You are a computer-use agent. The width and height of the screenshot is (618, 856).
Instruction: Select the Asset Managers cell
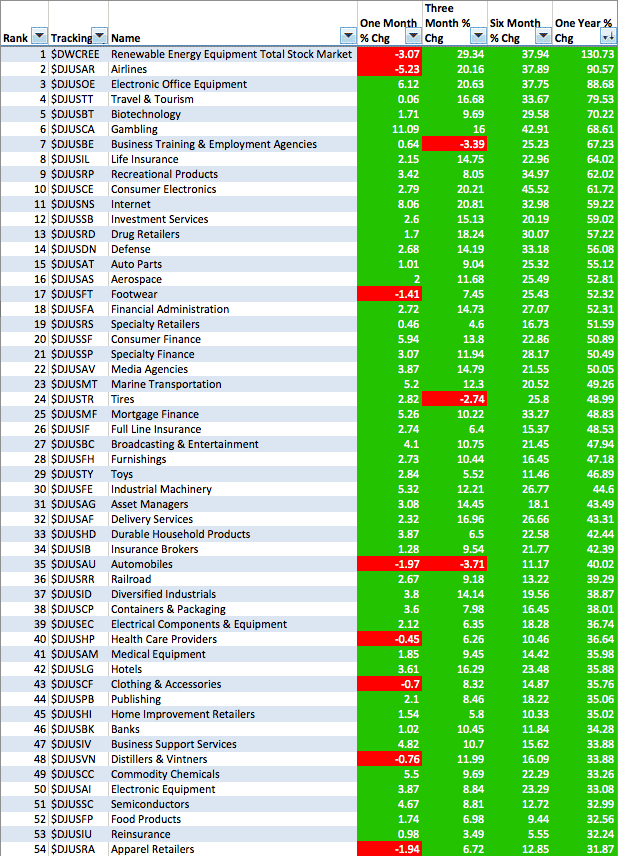pos(233,504)
